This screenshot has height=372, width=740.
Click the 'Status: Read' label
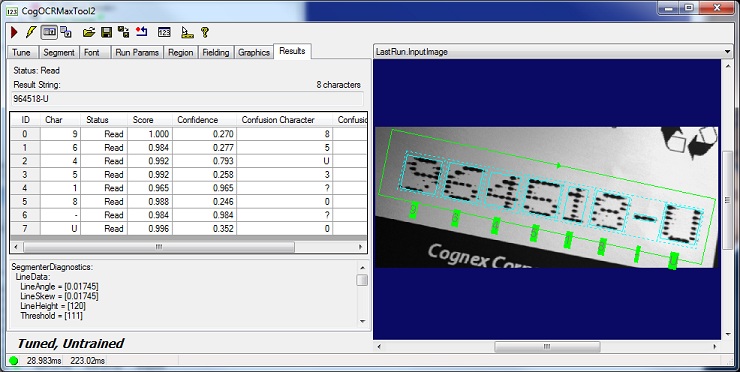pyautogui.click(x=36, y=71)
